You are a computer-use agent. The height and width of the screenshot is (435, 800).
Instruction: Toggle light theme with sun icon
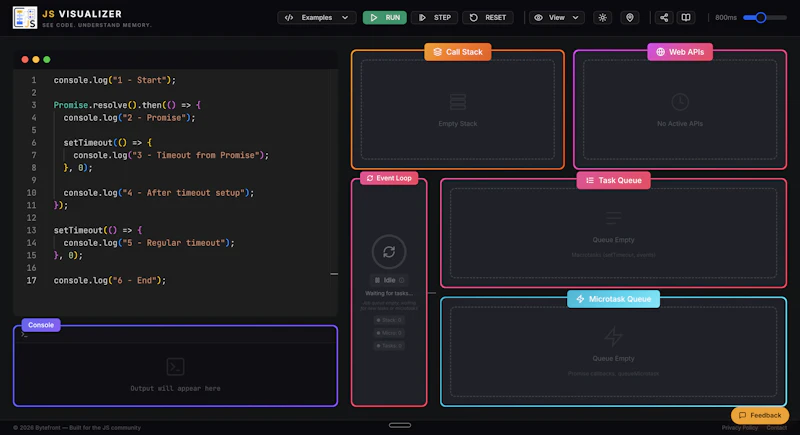[603, 17]
